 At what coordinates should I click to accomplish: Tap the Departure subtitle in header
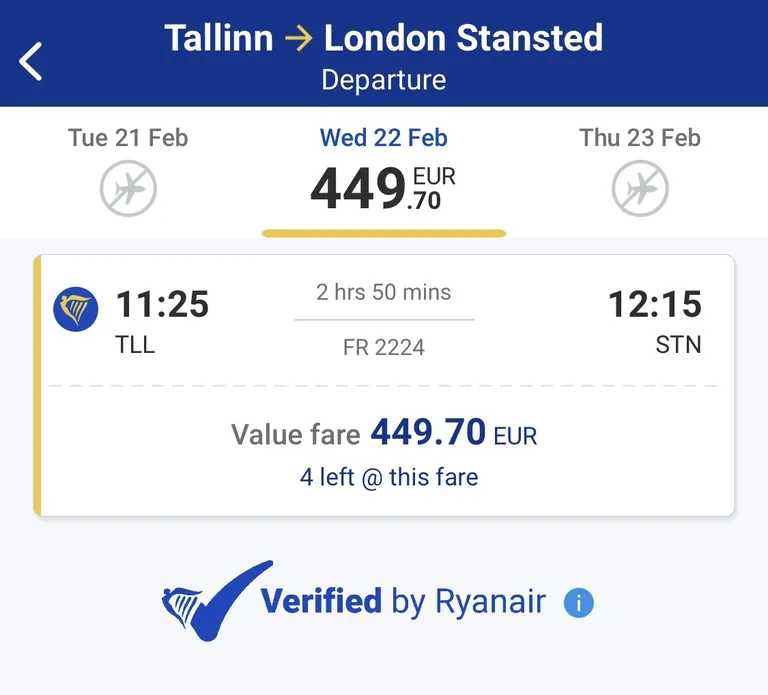384,80
